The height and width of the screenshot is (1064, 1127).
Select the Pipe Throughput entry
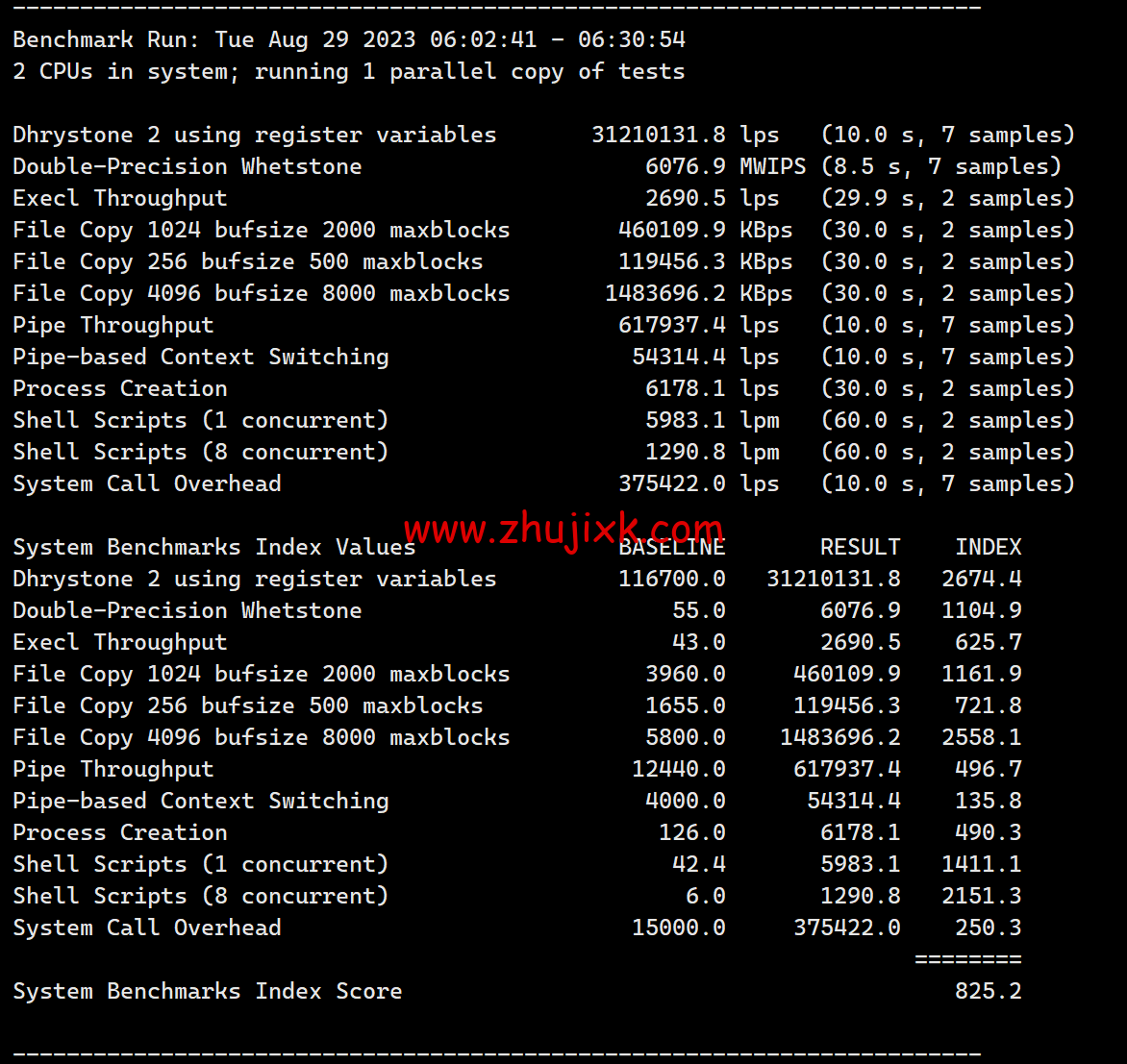click(113, 325)
